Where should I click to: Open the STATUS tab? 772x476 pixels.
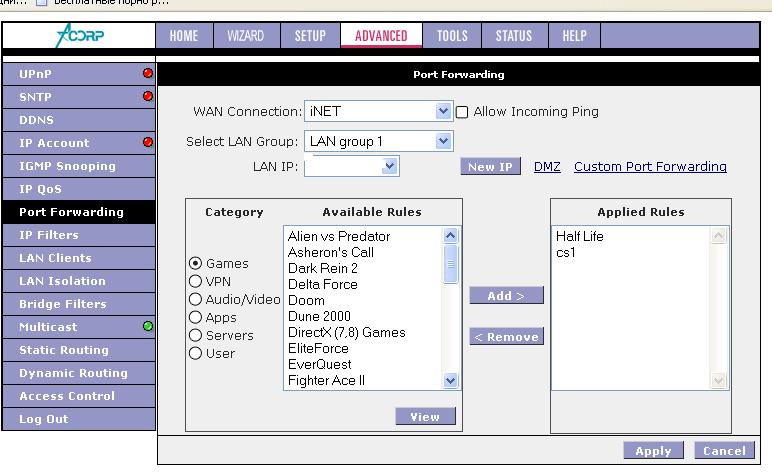pyautogui.click(x=513, y=36)
